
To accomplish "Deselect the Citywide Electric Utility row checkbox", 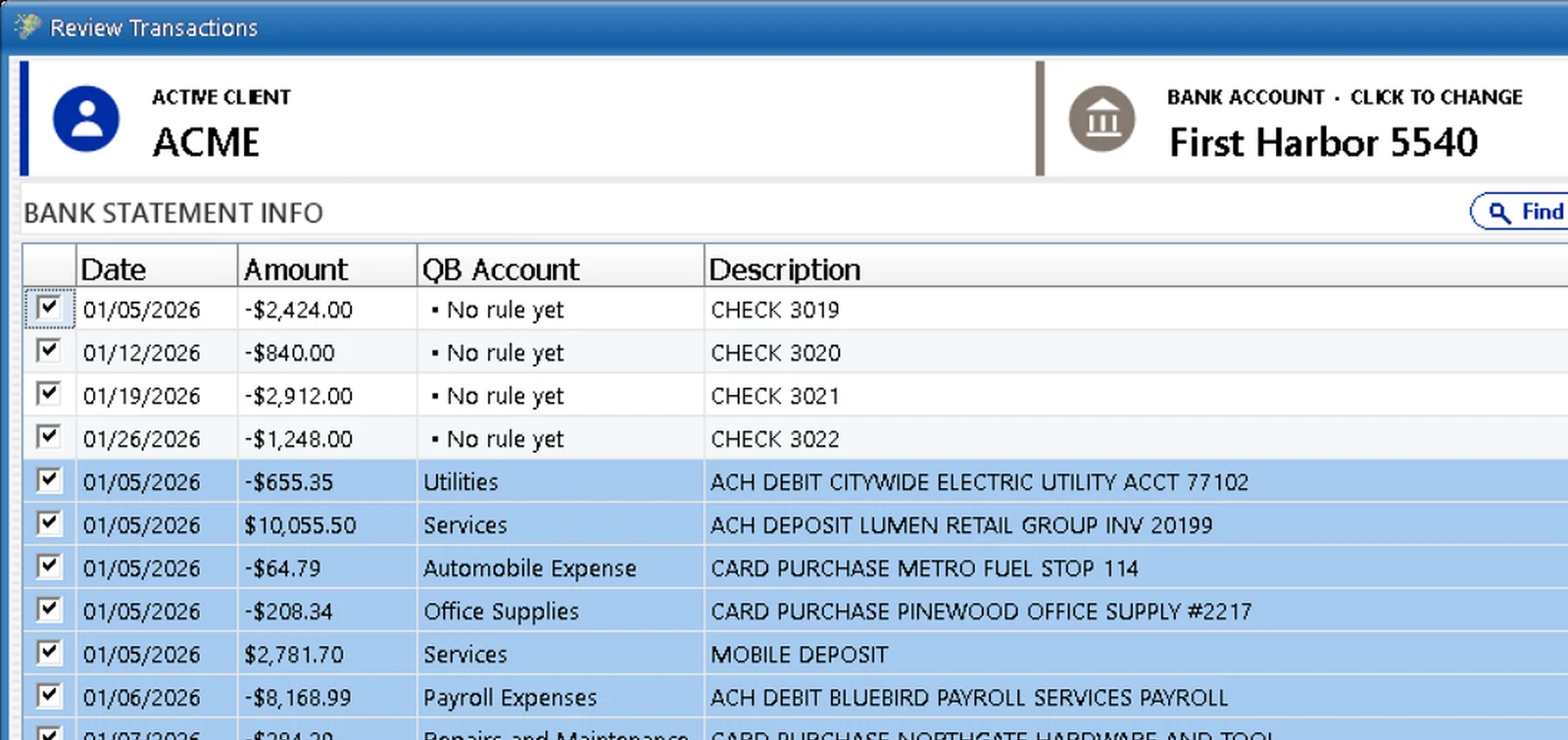I will (48, 480).
